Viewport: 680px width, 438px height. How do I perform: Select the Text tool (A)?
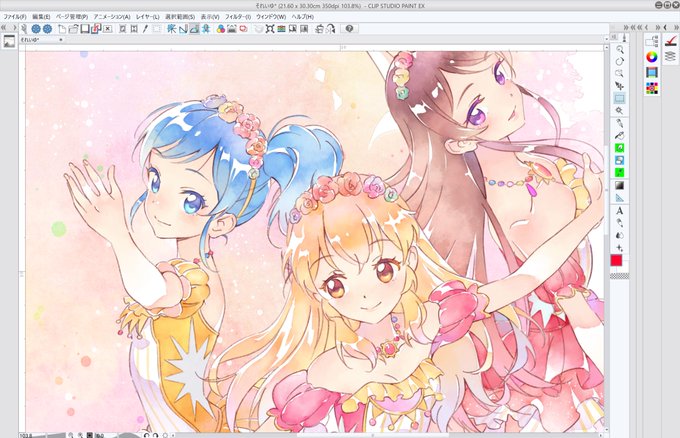pos(620,211)
